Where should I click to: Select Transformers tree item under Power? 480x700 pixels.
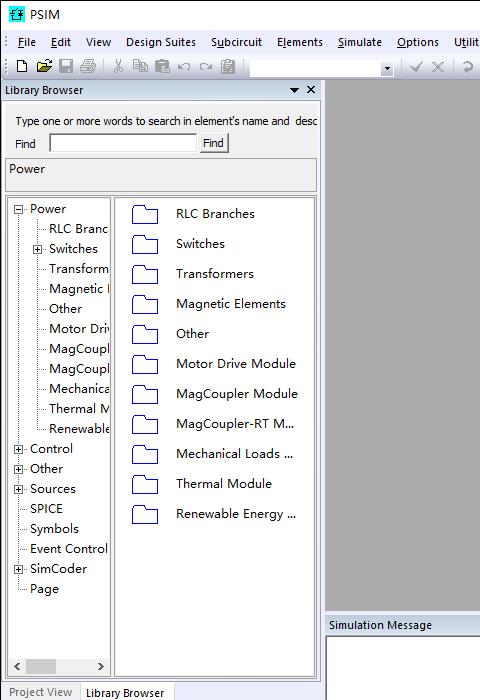coord(79,269)
